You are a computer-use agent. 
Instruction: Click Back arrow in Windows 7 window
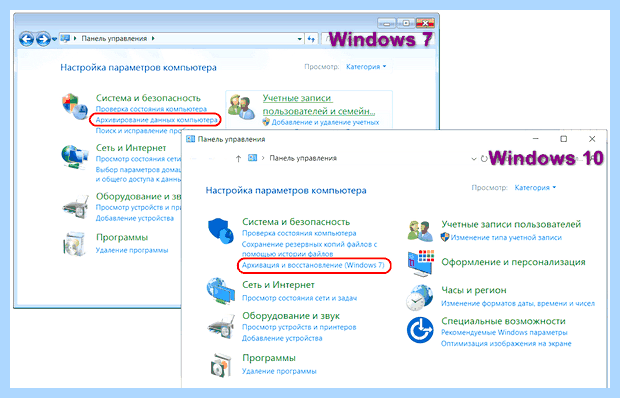coord(27,39)
